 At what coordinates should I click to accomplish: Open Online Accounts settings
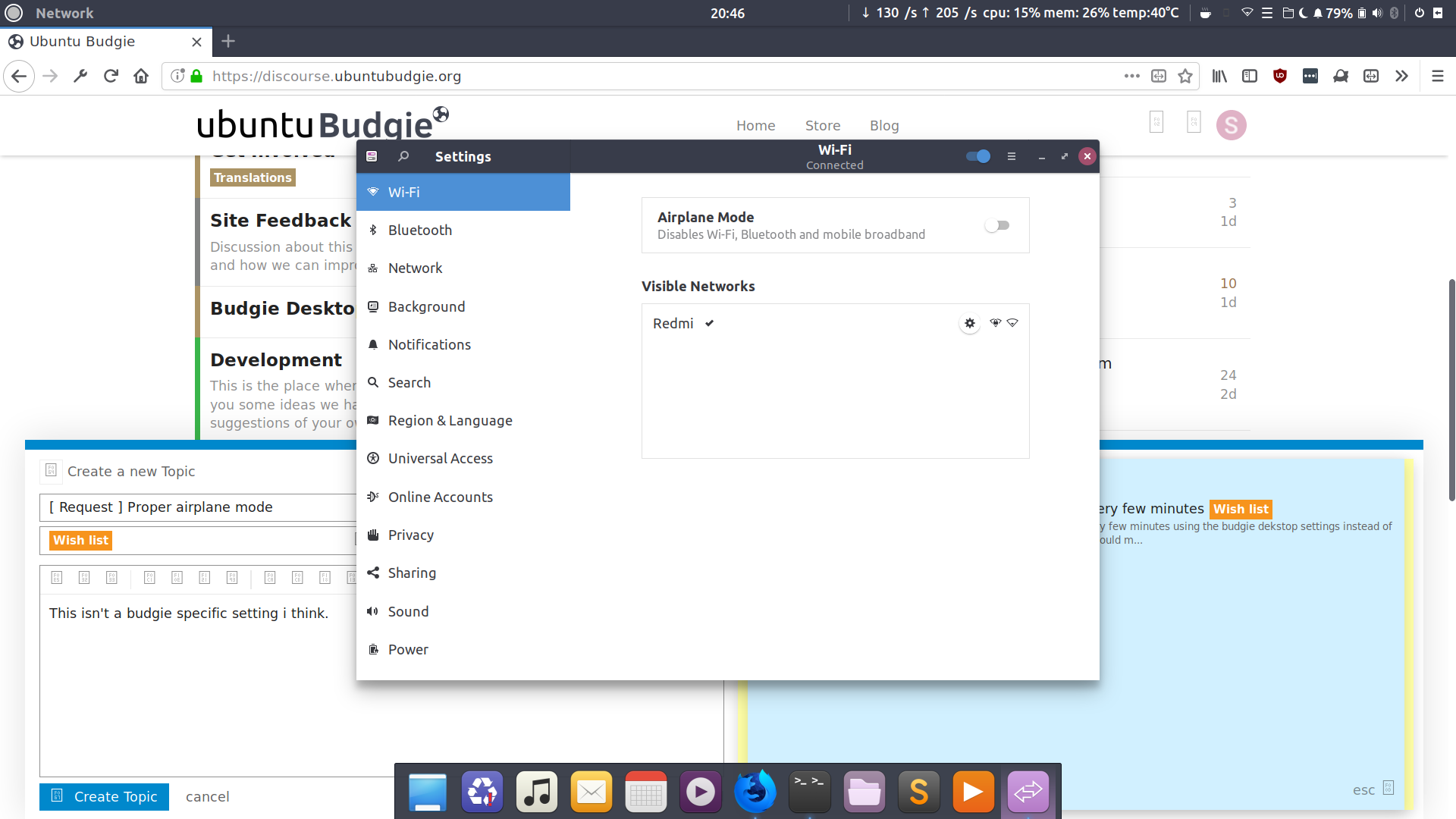click(x=463, y=497)
